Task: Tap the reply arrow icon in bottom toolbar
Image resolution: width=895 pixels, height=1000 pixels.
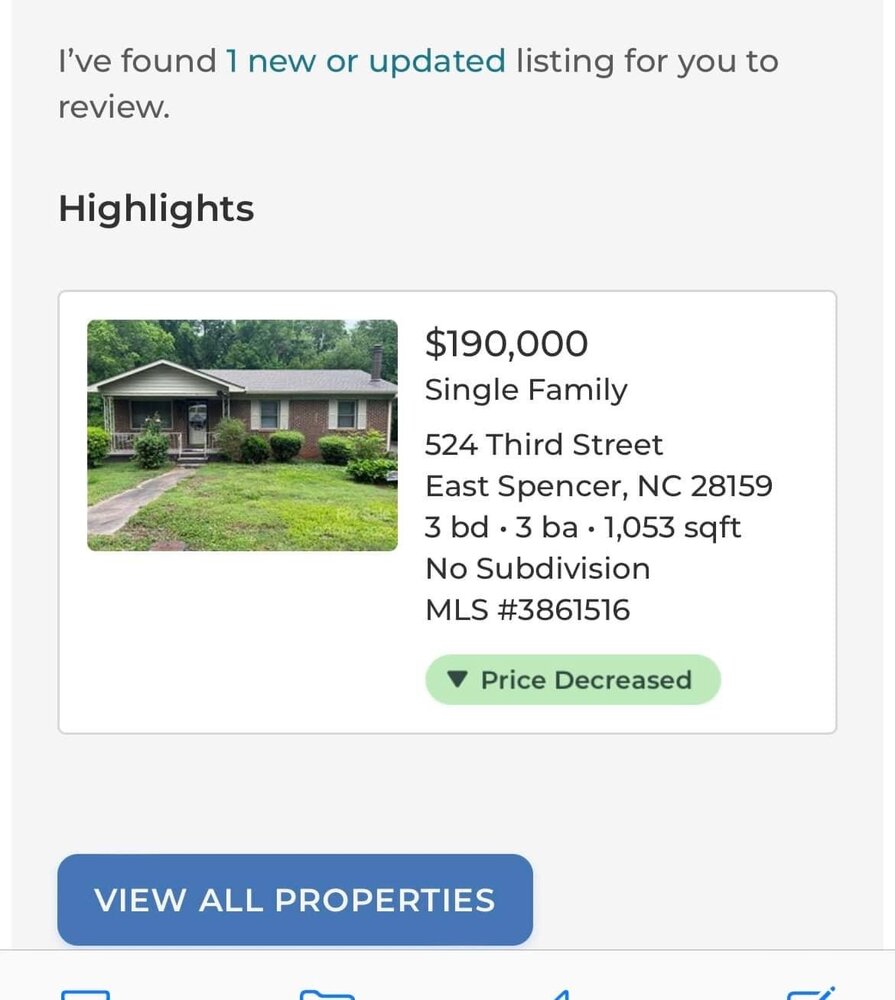Action: pyautogui.click(x=560, y=993)
